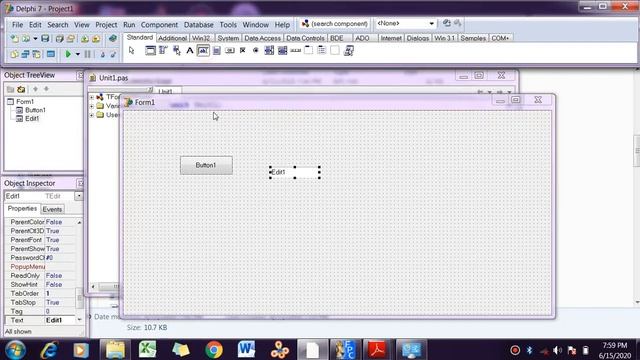Viewport: 640px width, 360px height.
Task: Click the Open file toolbar icon
Action: (x=26, y=39)
